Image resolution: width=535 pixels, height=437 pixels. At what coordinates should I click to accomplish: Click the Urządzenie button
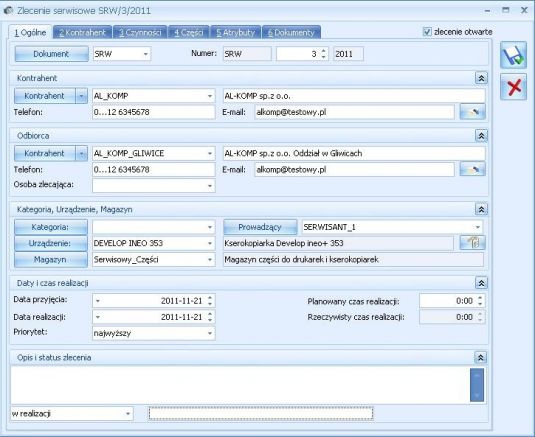click(50, 243)
